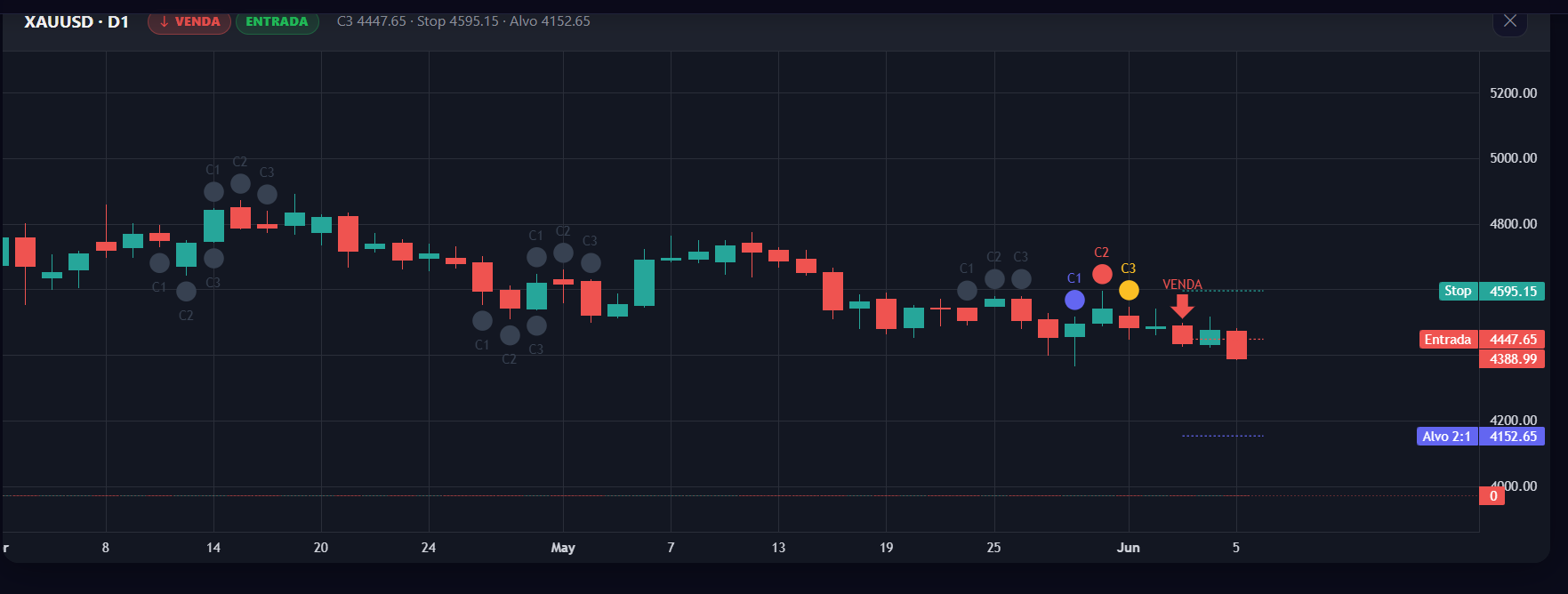Click the C3 4447.65 Stop Alvo summary text

[463, 20]
